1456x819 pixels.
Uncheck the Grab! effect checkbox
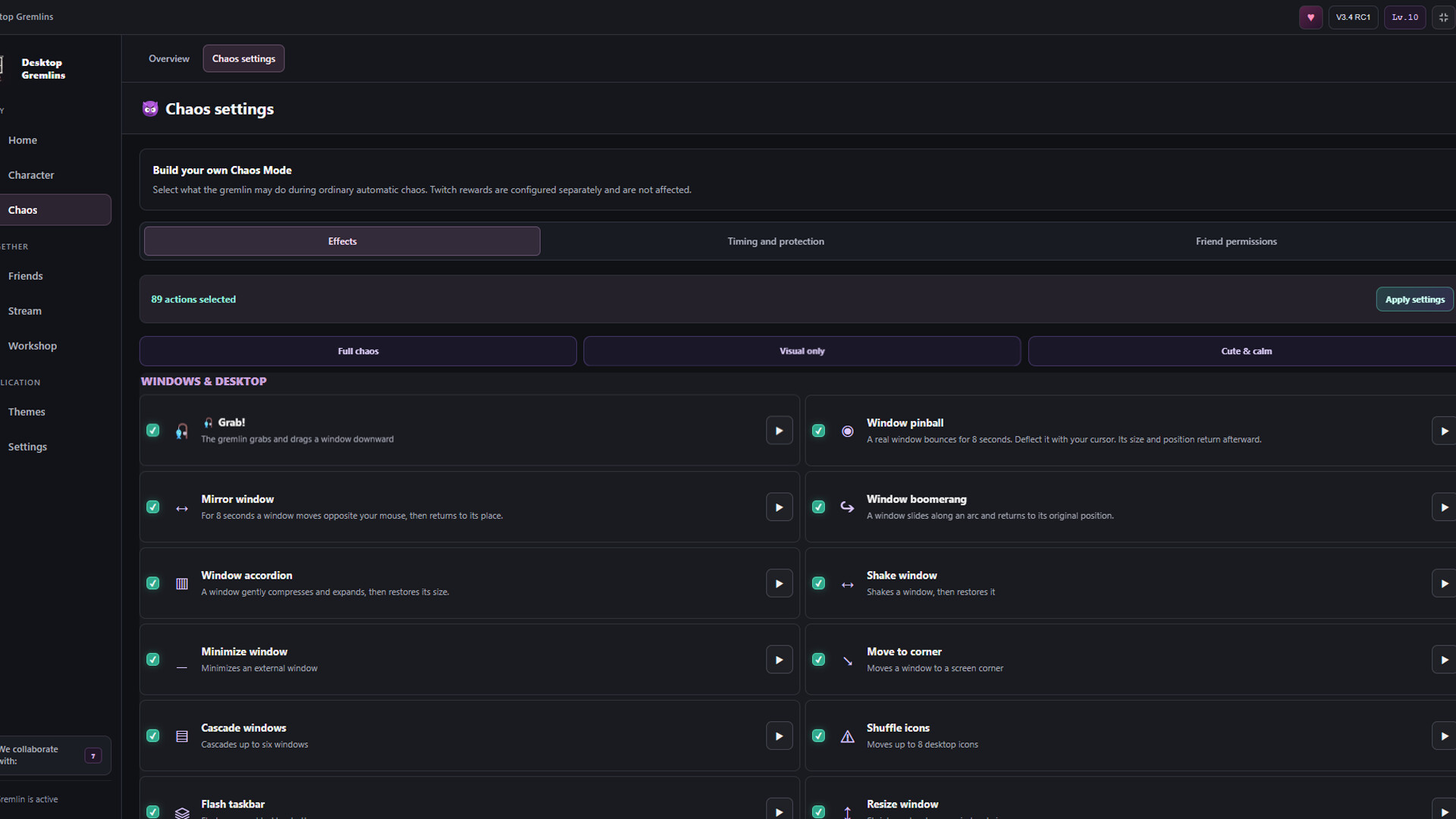click(x=153, y=431)
